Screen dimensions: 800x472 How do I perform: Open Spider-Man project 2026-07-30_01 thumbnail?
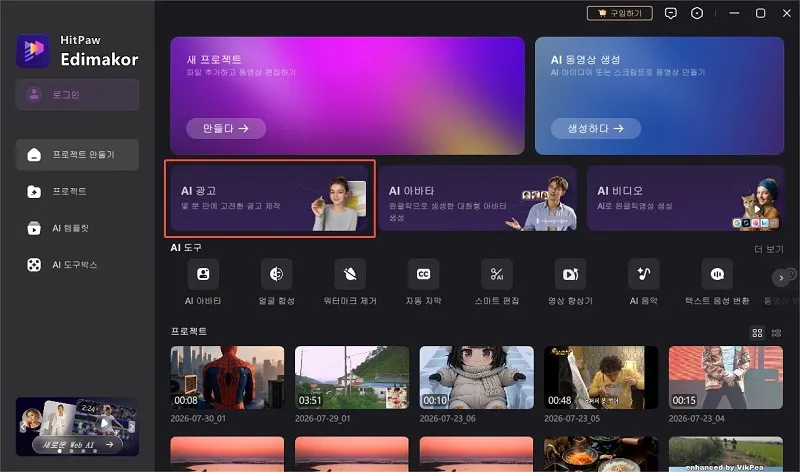point(228,378)
